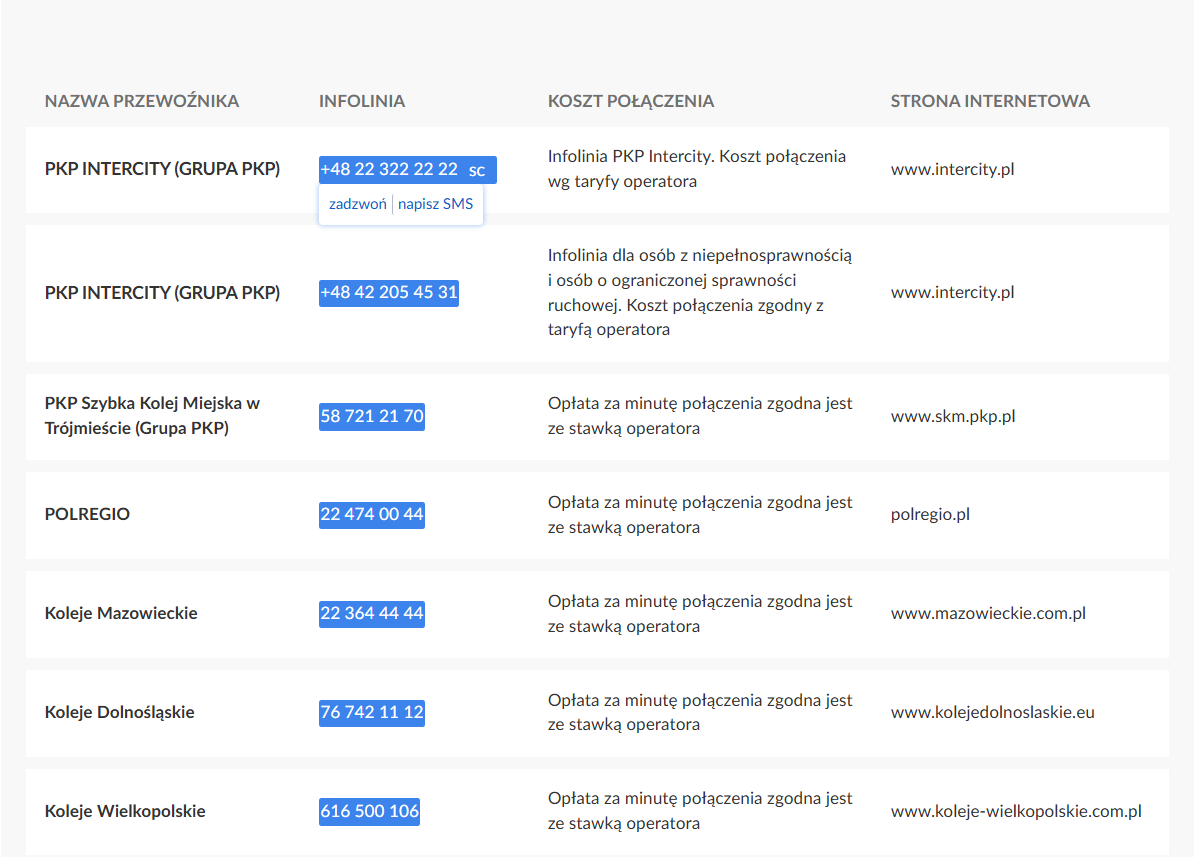The width and height of the screenshot is (1195, 857).
Task: Click Koleje Mazowieckie number 22 364 44 44
Action: pos(372,614)
